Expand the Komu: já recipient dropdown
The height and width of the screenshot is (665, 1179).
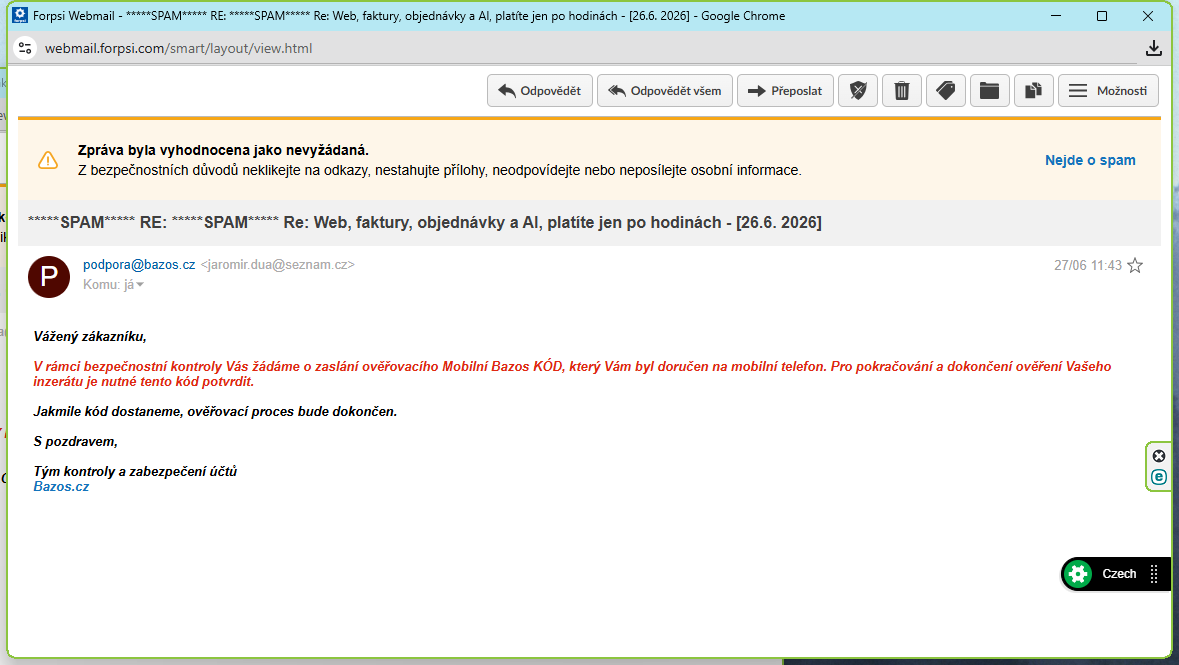click(114, 284)
